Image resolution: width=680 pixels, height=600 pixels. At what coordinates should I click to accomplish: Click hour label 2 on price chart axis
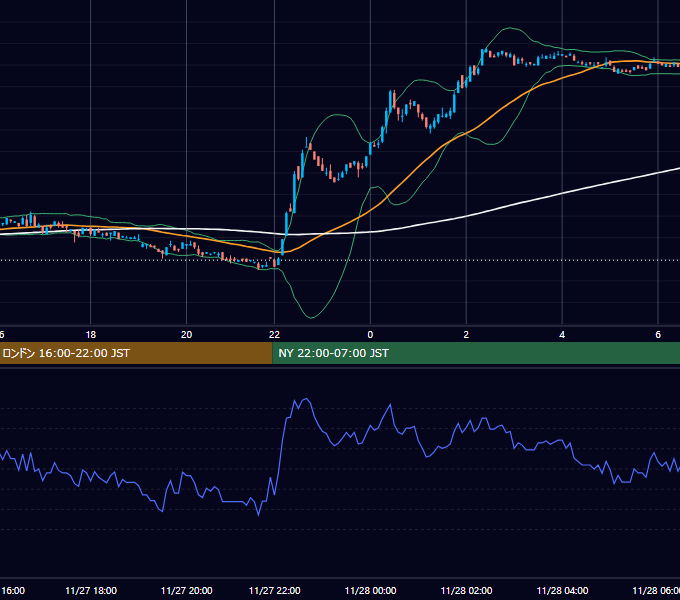466,335
